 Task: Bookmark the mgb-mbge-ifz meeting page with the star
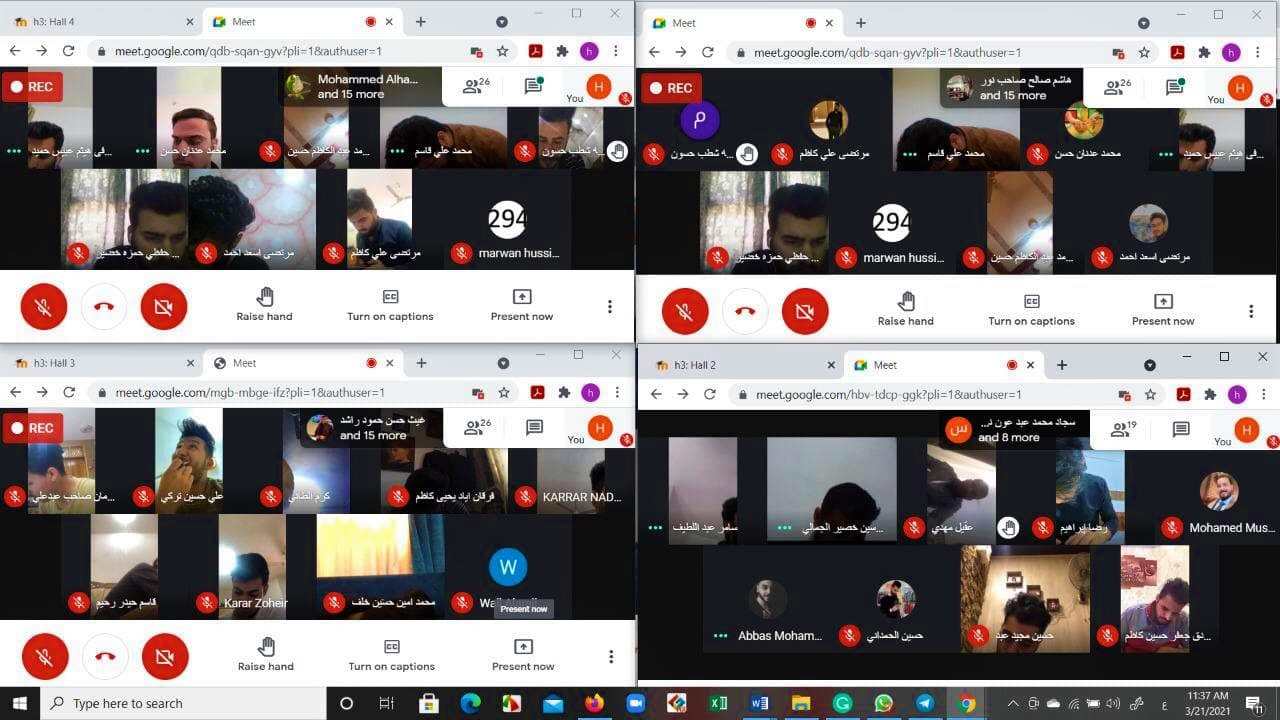[x=504, y=393]
